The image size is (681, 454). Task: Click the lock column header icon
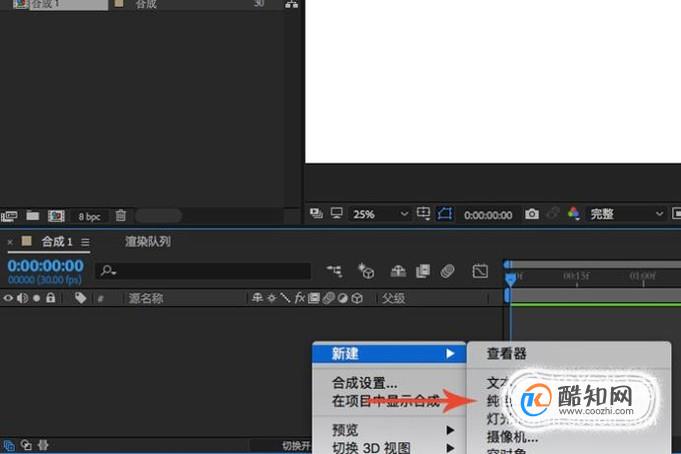(50, 298)
